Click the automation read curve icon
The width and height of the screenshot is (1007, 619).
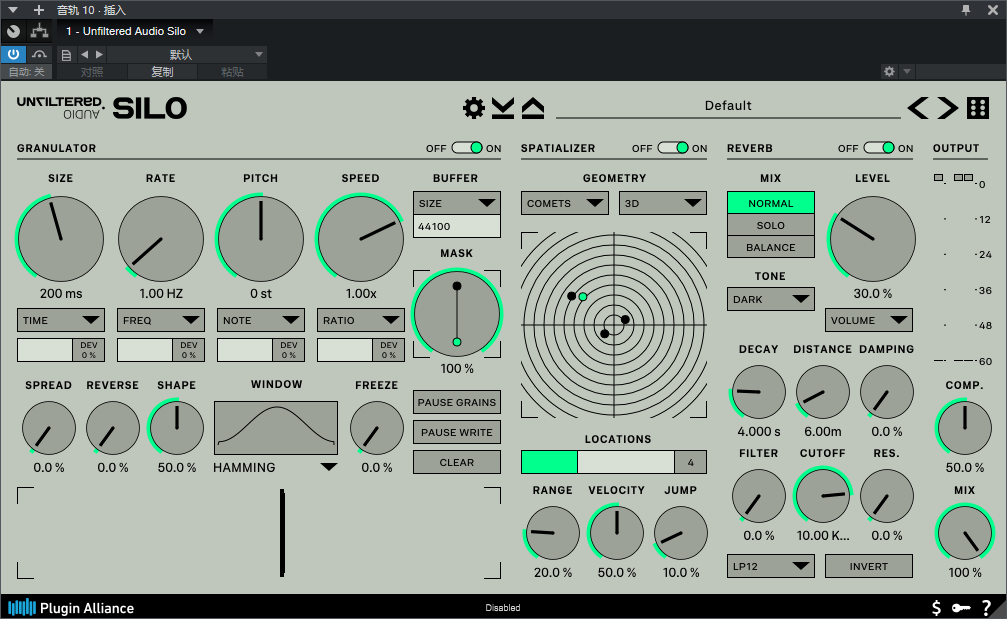click(39, 55)
